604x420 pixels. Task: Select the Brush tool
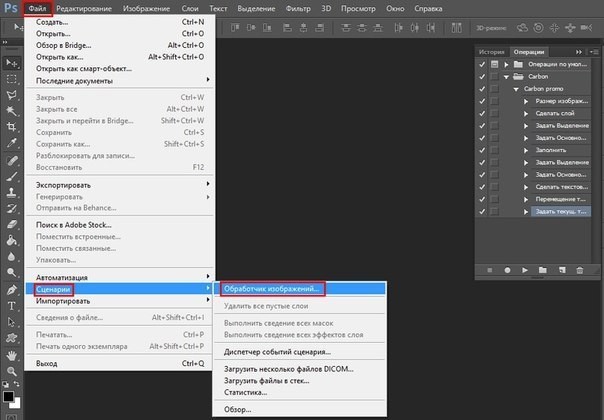[12, 176]
